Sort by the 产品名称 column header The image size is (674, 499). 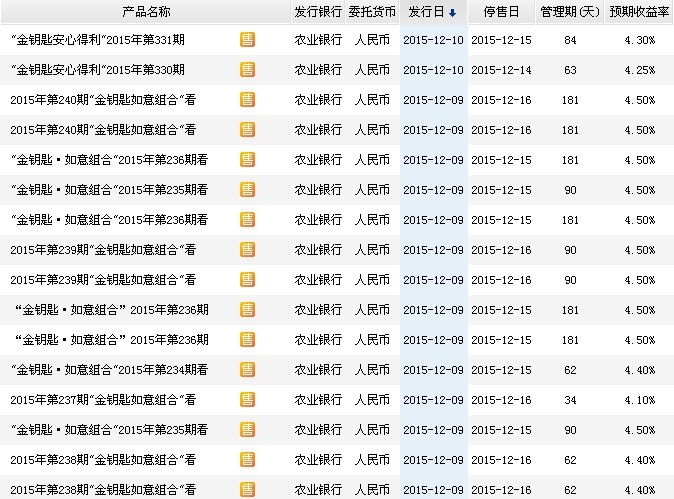(x=146, y=12)
